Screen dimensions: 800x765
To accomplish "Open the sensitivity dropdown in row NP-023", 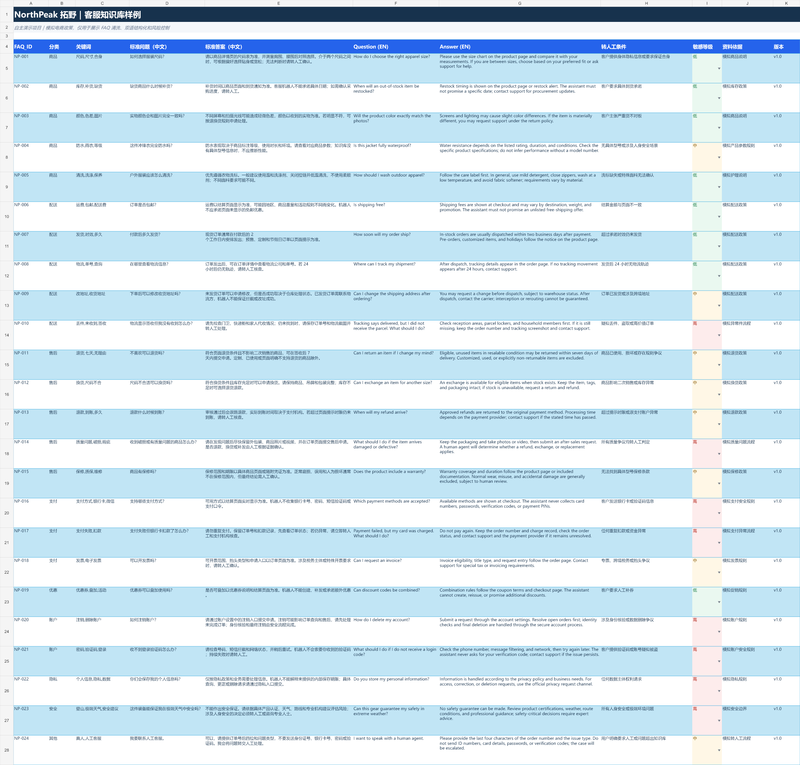I will pyautogui.click(x=719, y=721).
